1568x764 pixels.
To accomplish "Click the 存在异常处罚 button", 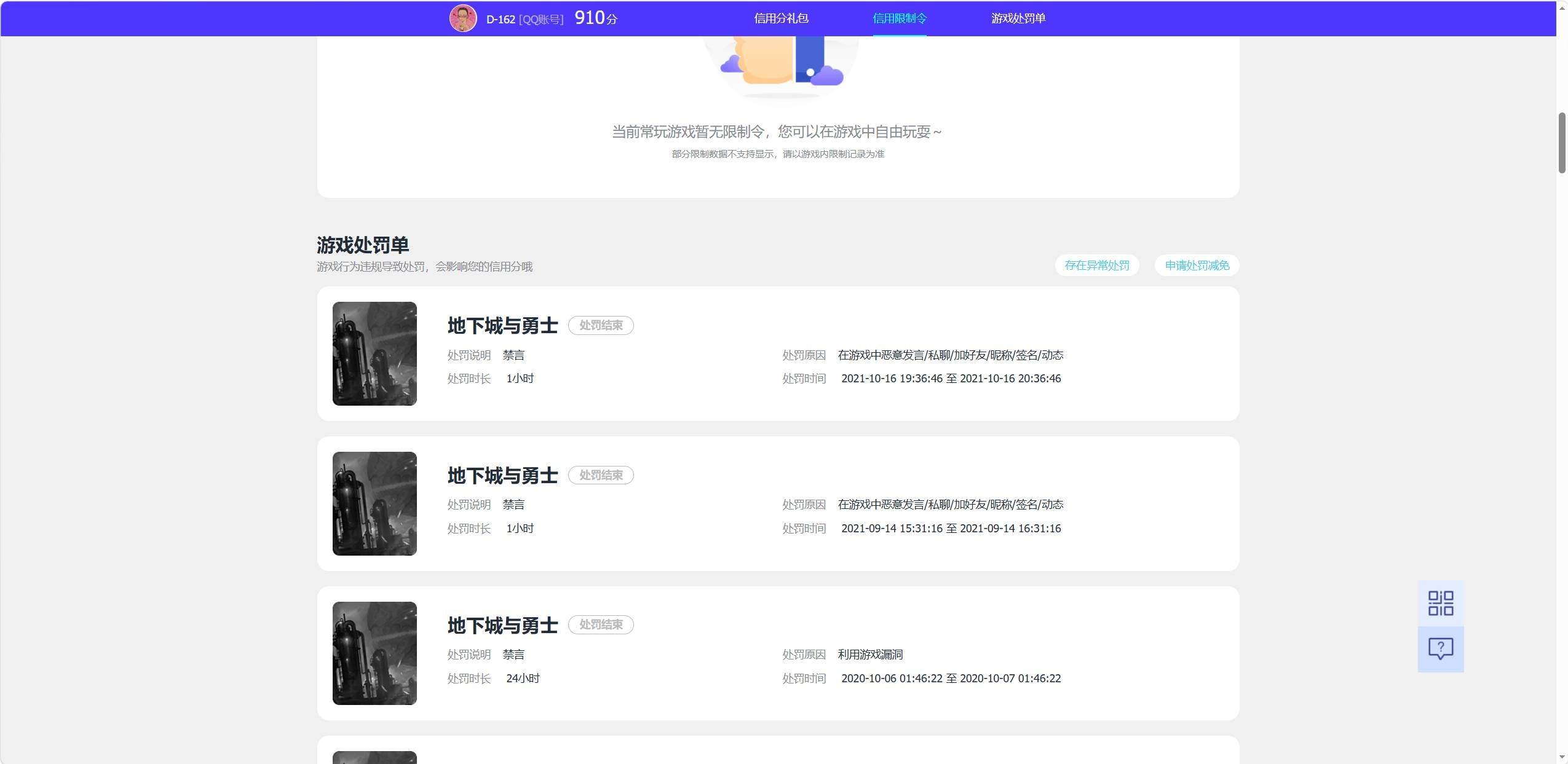I will coord(1097,266).
